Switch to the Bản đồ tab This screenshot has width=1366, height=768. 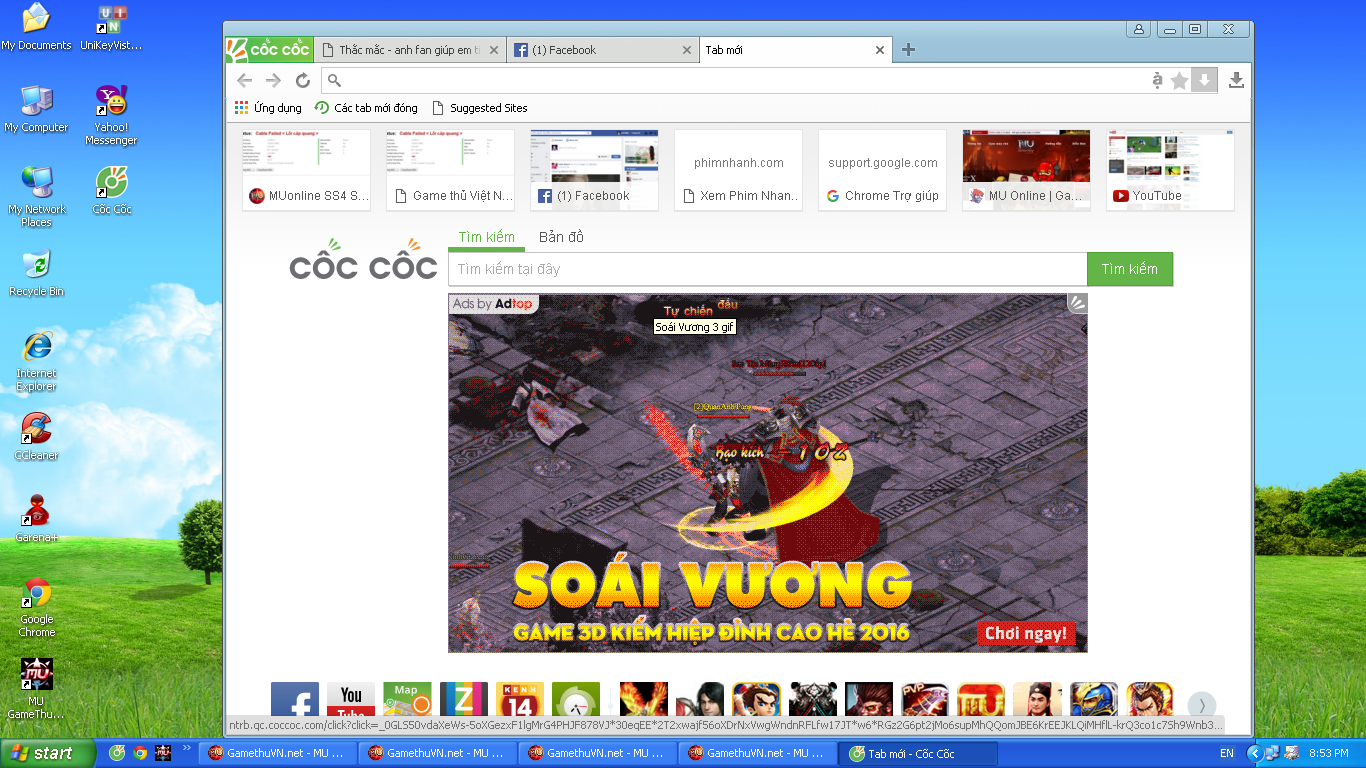click(561, 237)
